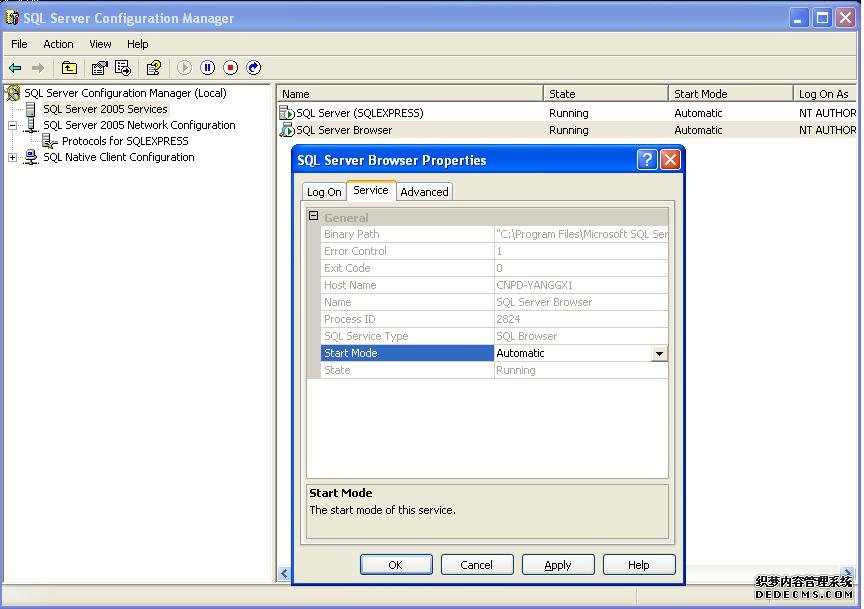Click the Apply button
Image resolution: width=864 pixels, height=609 pixels.
[558, 564]
